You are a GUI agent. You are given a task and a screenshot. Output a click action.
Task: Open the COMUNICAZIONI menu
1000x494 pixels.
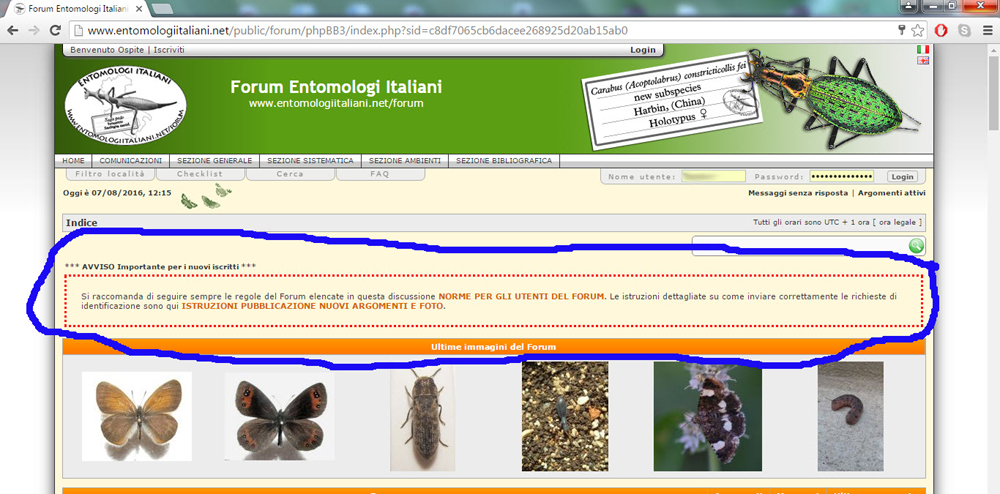[x=130, y=160]
